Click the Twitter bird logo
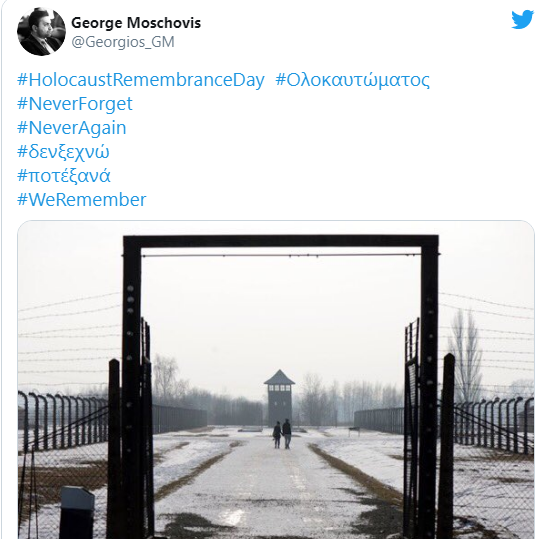The width and height of the screenshot is (540, 539). pos(522,19)
